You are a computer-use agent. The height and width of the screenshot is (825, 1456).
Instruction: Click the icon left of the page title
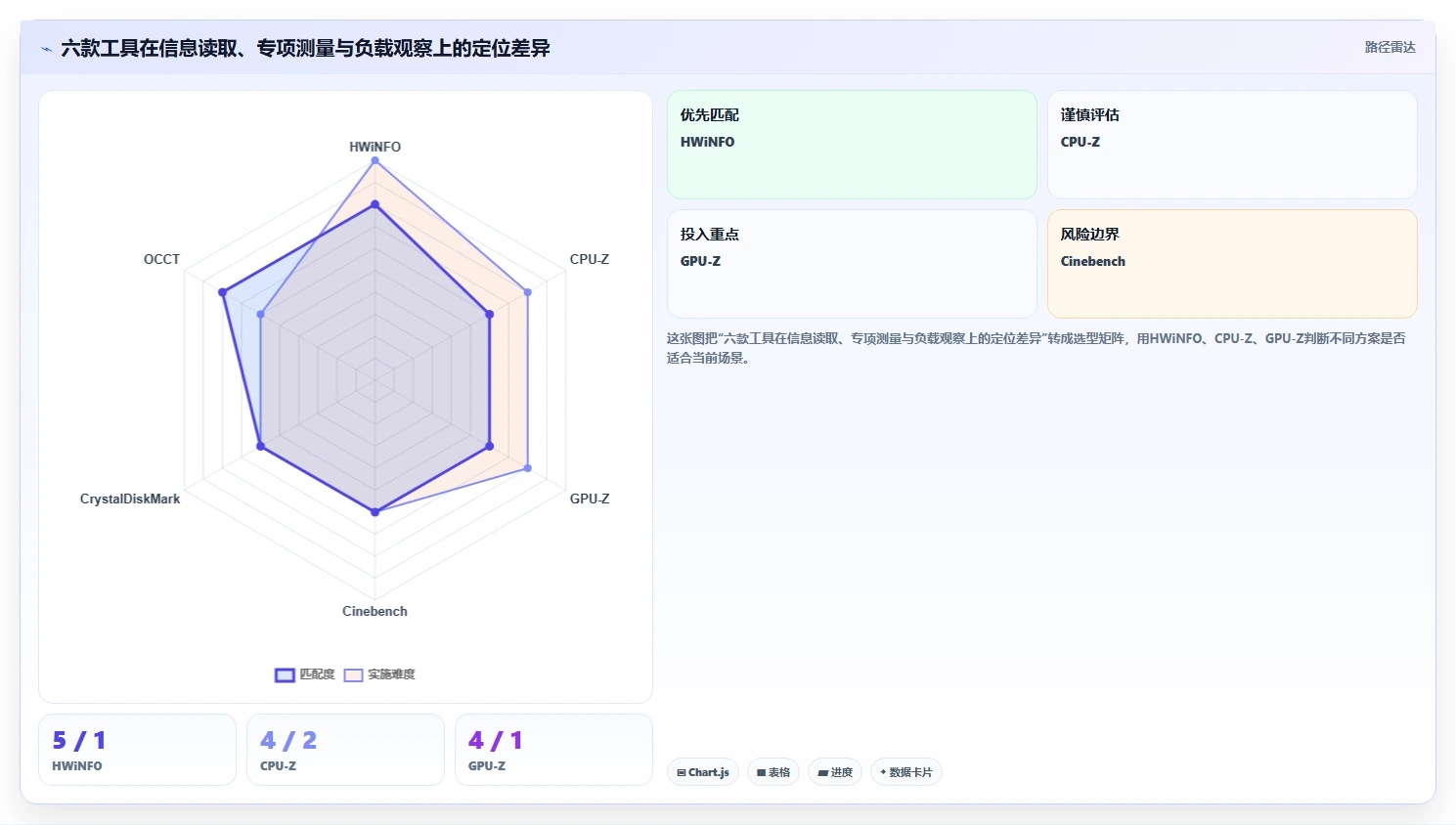coord(46,49)
